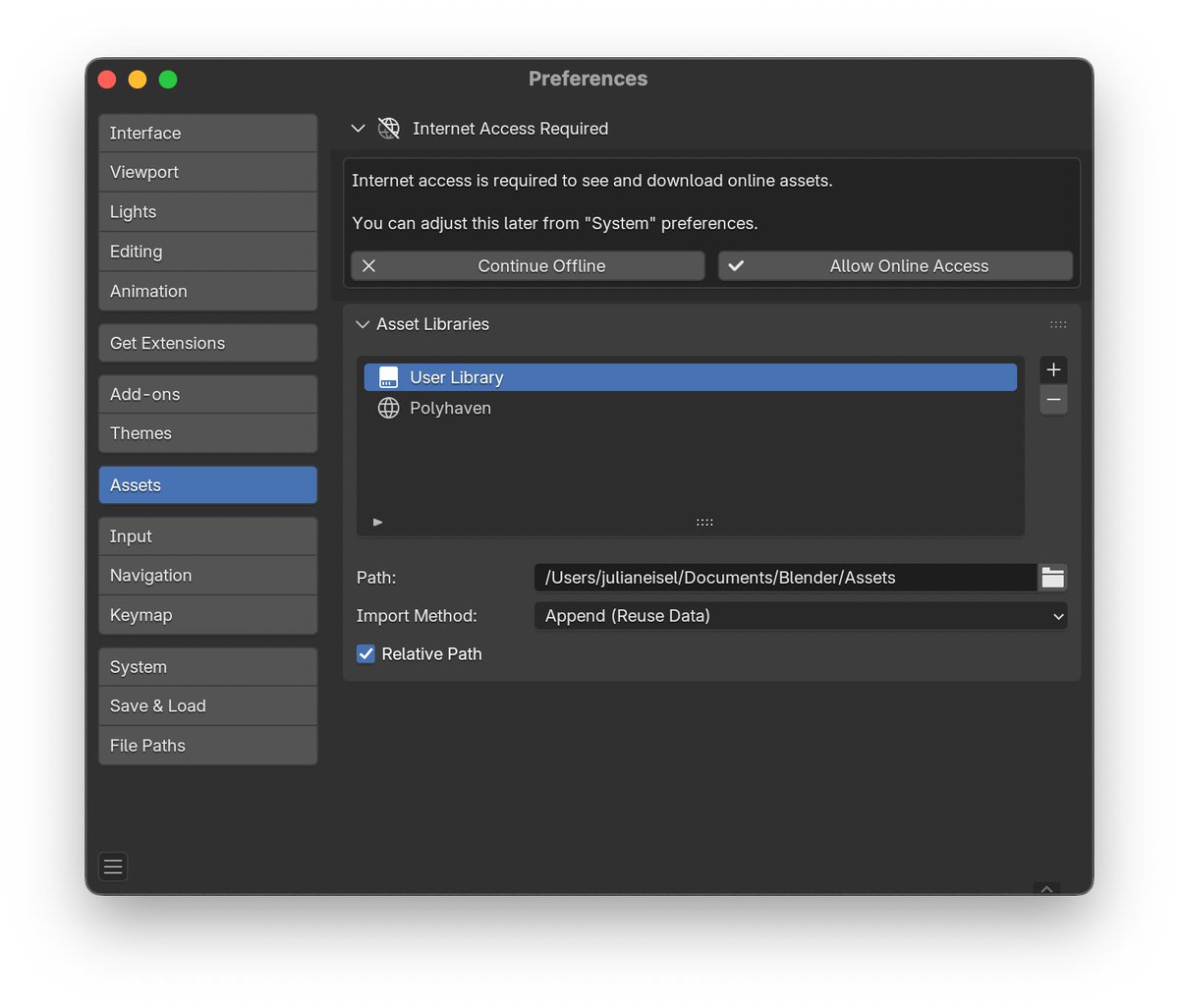This screenshot has height=1008, width=1179.
Task: Switch to System preferences
Action: click(208, 667)
